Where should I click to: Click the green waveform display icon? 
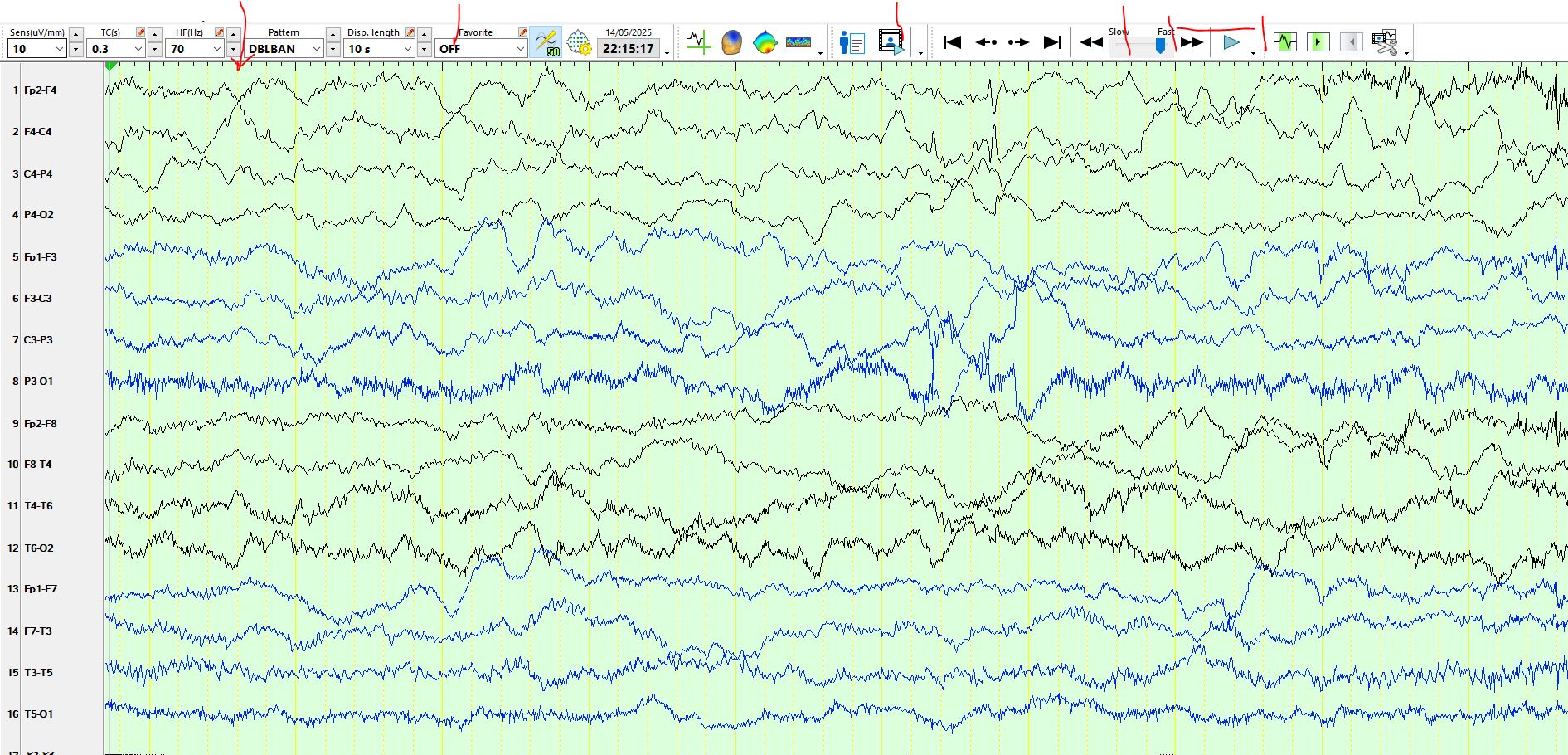[x=1285, y=41]
